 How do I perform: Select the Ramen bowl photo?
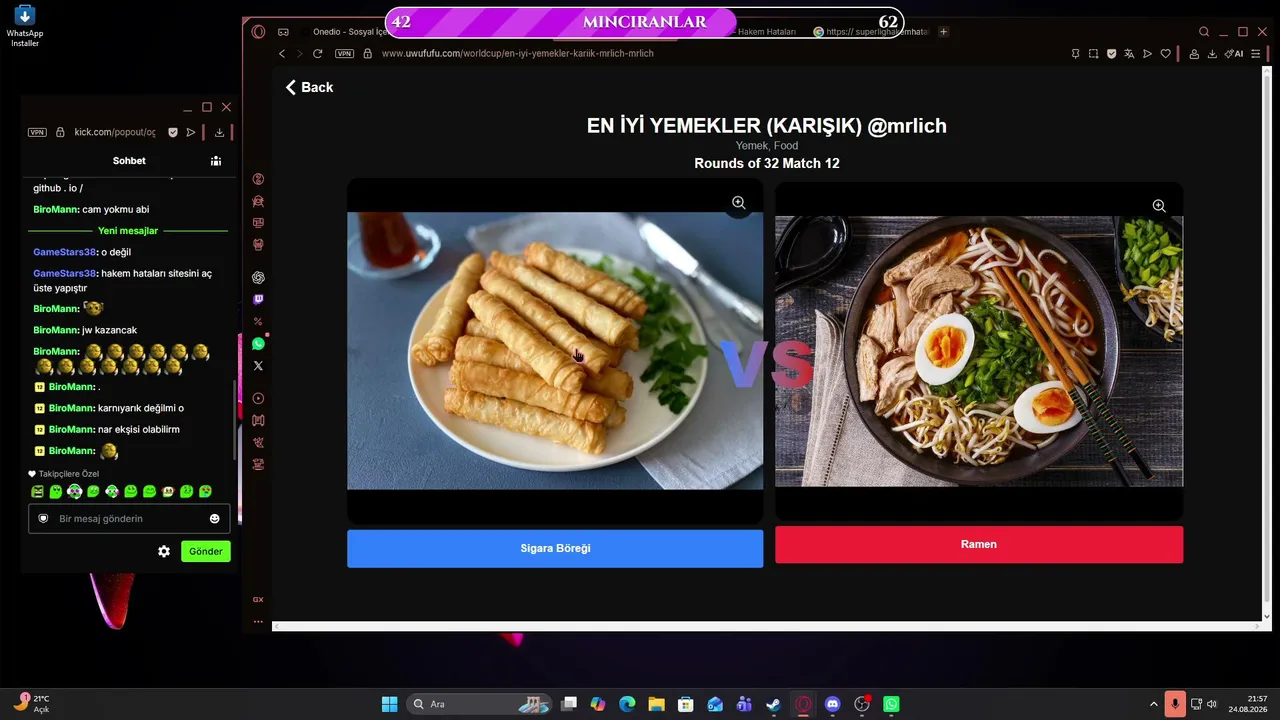[979, 351]
